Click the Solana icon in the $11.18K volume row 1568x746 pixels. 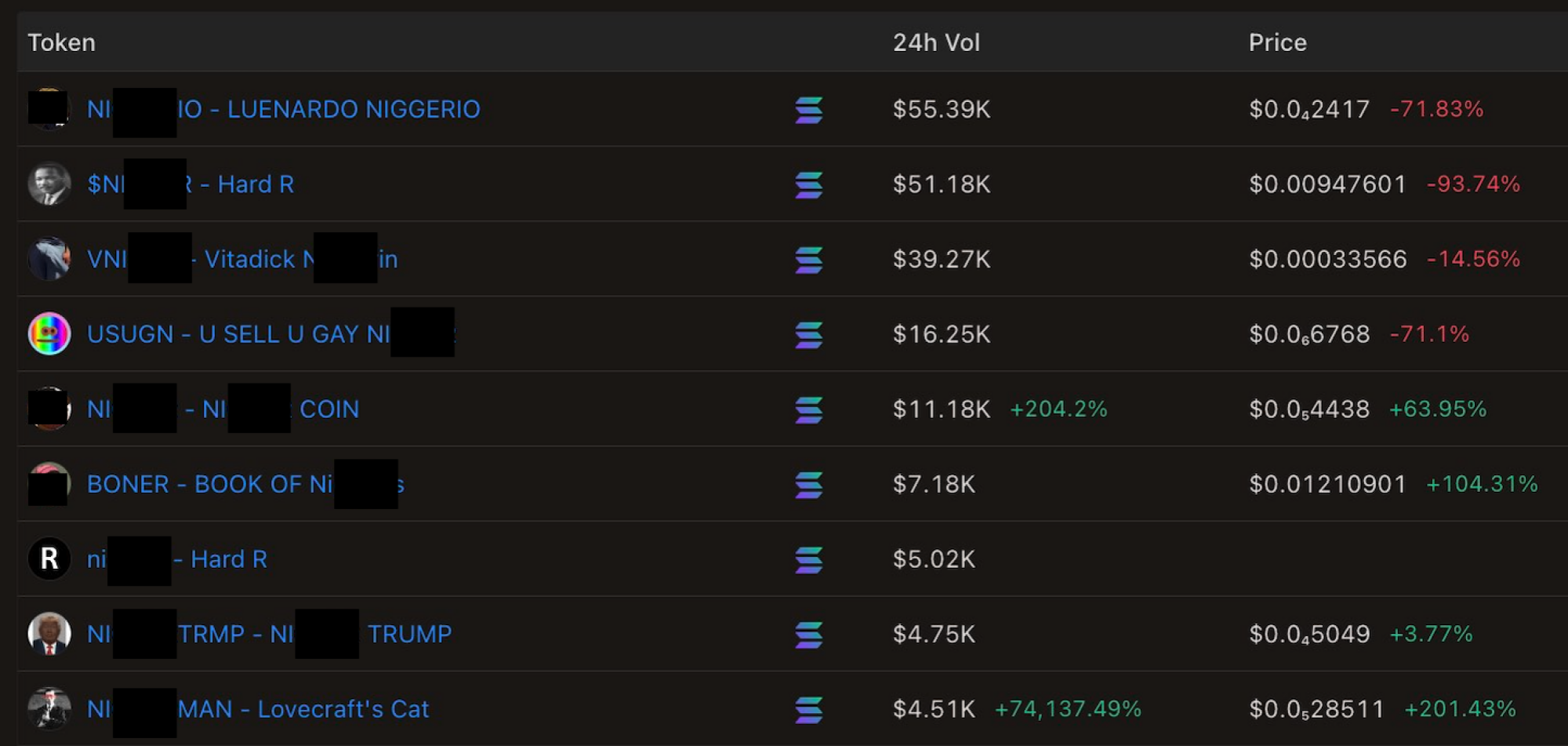click(x=808, y=409)
